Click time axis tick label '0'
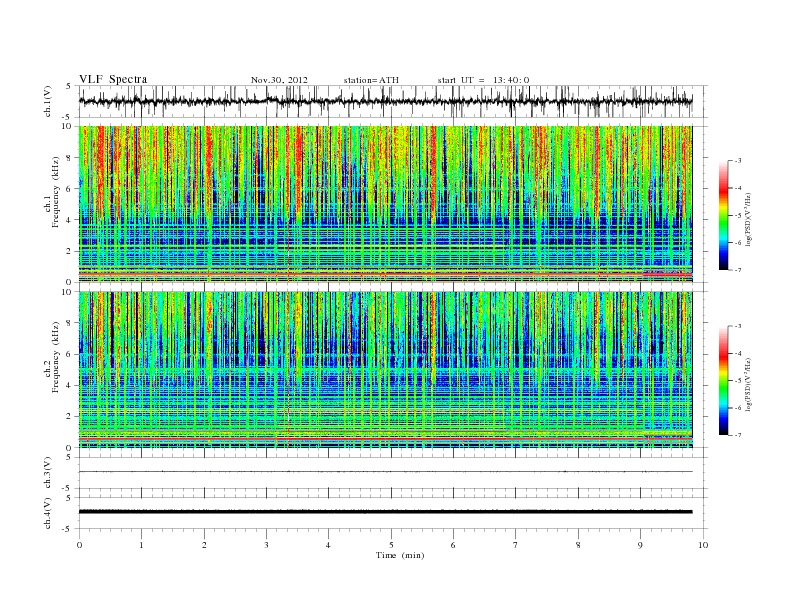The height and width of the screenshot is (612, 792). [x=79, y=545]
